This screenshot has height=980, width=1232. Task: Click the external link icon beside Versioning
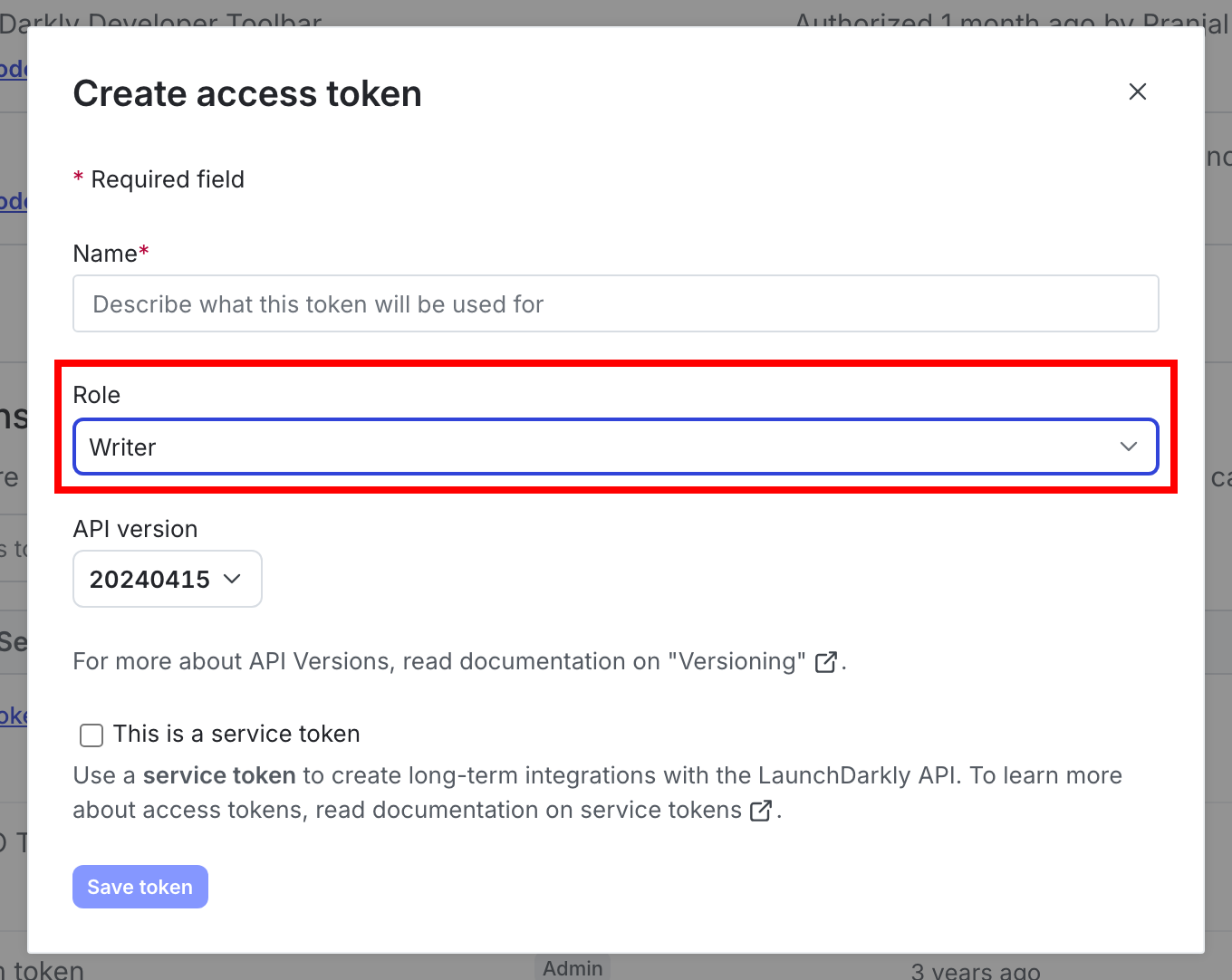(x=825, y=662)
